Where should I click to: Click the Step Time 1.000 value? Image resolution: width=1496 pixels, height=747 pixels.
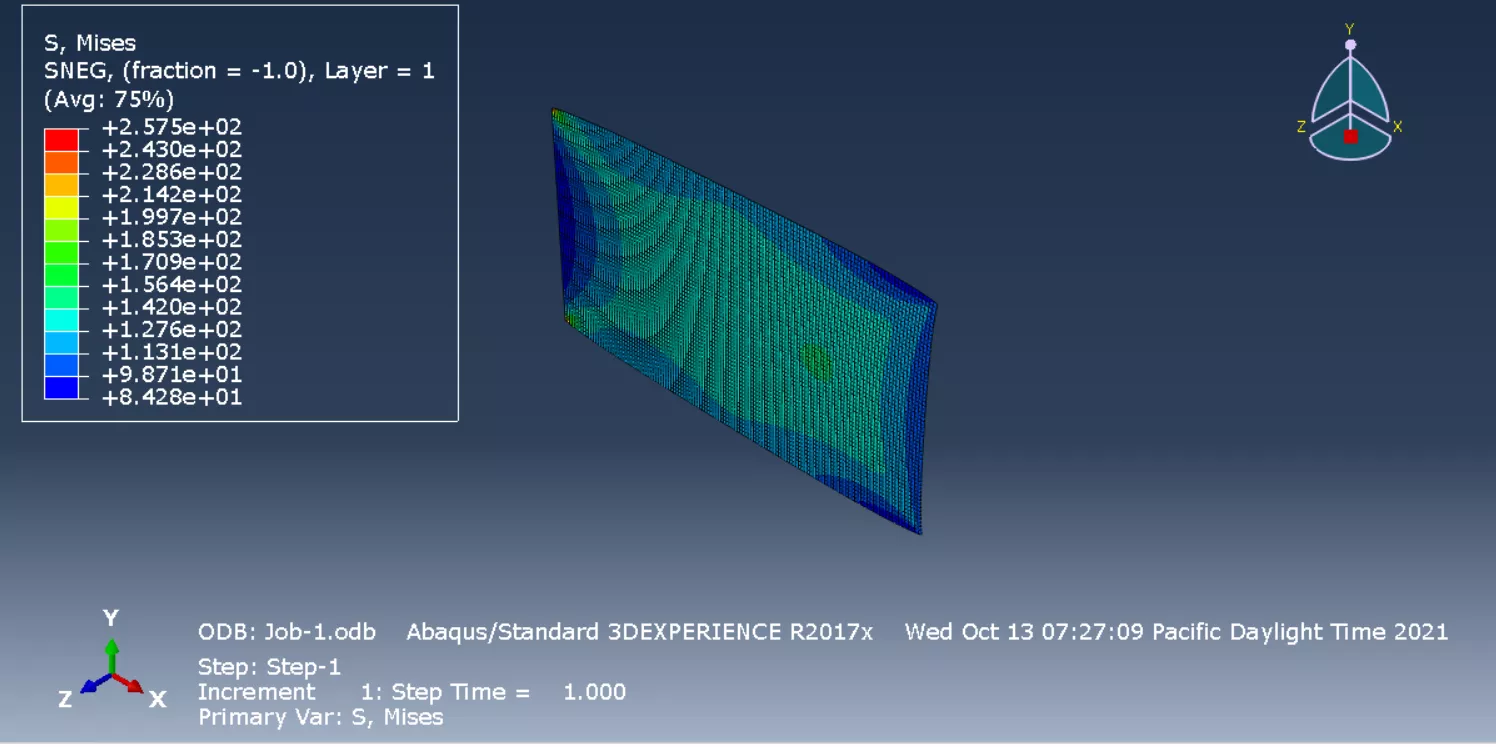(x=594, y=692)
